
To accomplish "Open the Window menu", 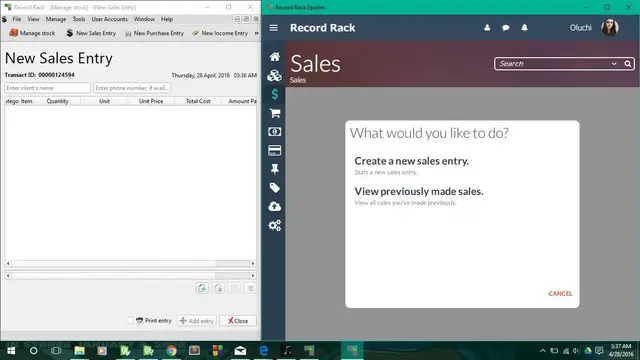I will click(x=144, y=19).
